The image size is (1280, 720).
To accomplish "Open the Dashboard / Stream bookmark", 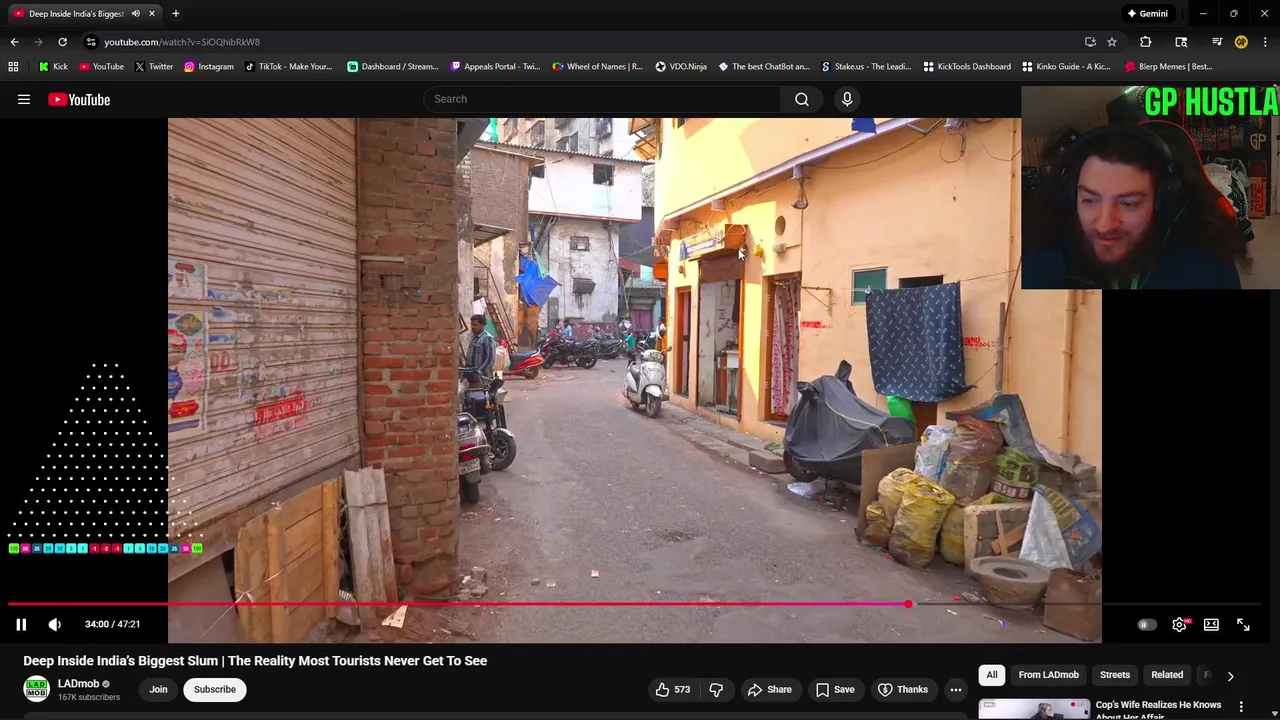I will (393, 67).
